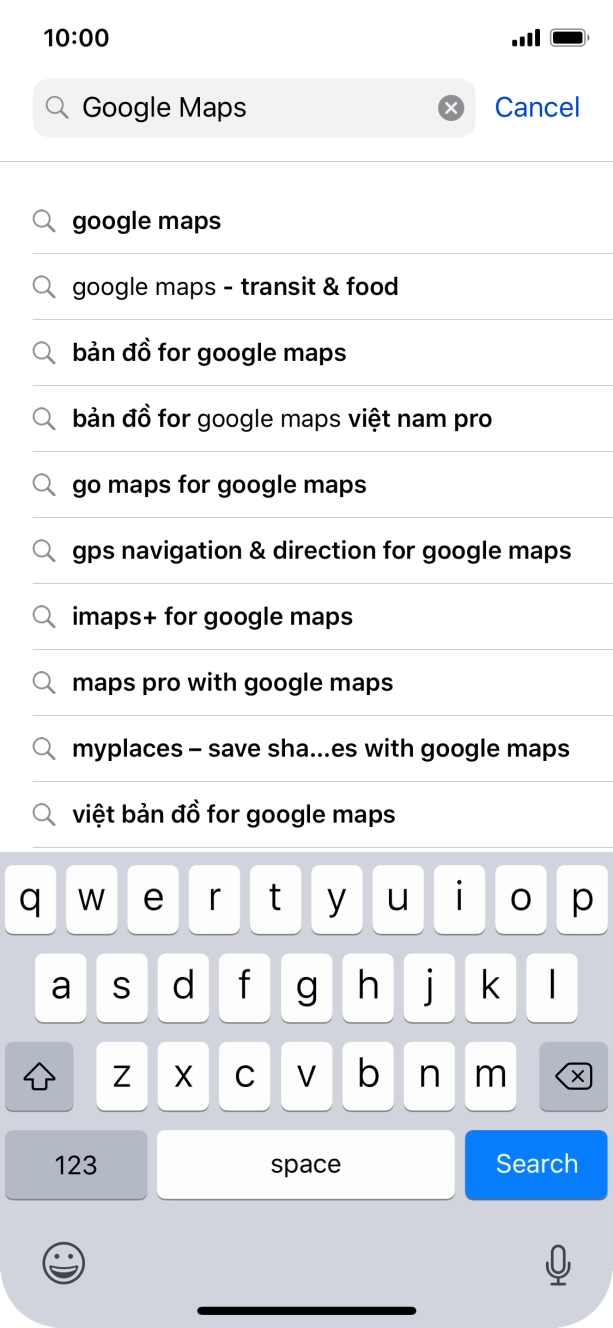
Task: Tap the magnifying glass in the search bar
Action: coord(58,107)
